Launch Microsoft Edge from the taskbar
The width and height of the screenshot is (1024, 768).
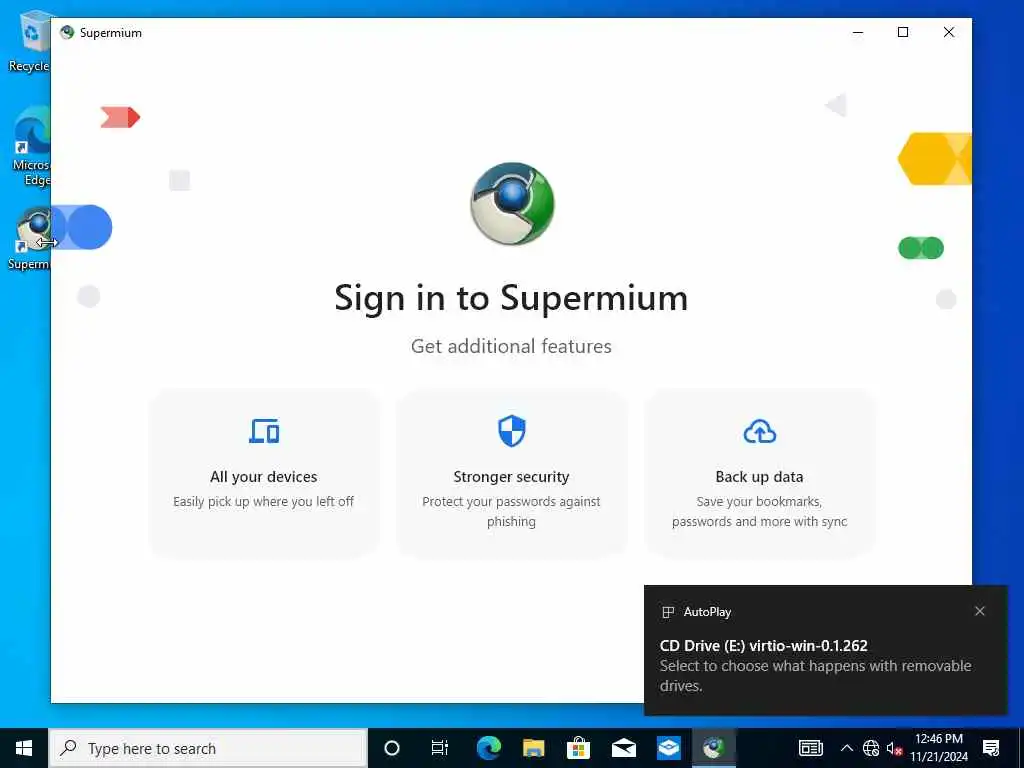[x=488, y=748]
